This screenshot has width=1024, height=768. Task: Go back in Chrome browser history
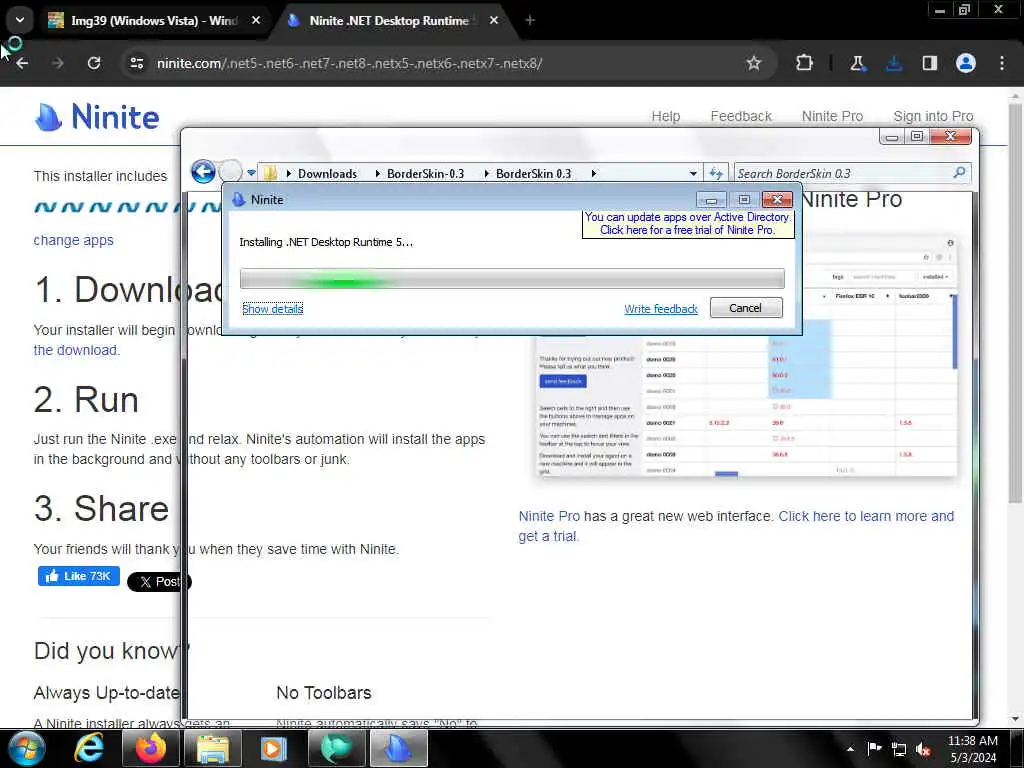(x=22, y=63)
